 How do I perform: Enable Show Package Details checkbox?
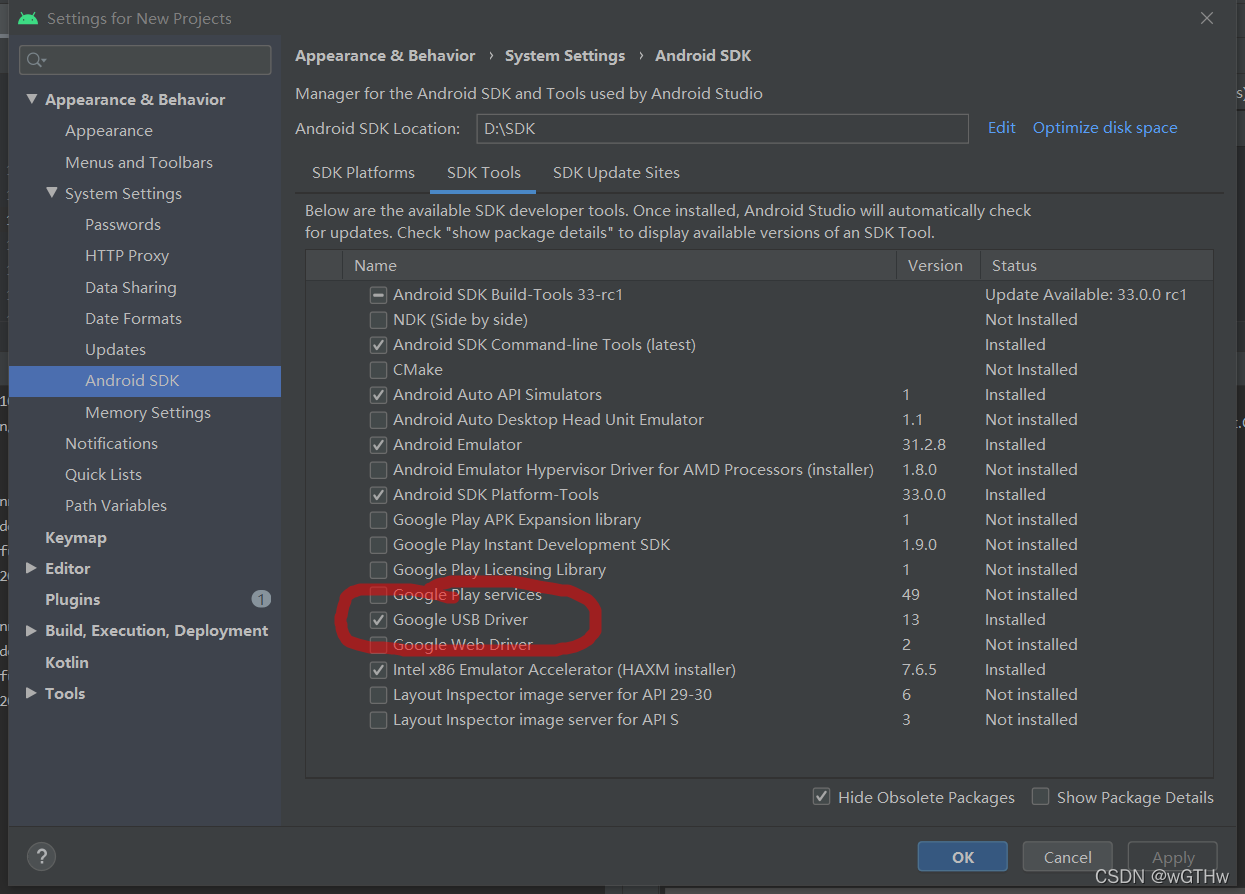point(1040,797)
